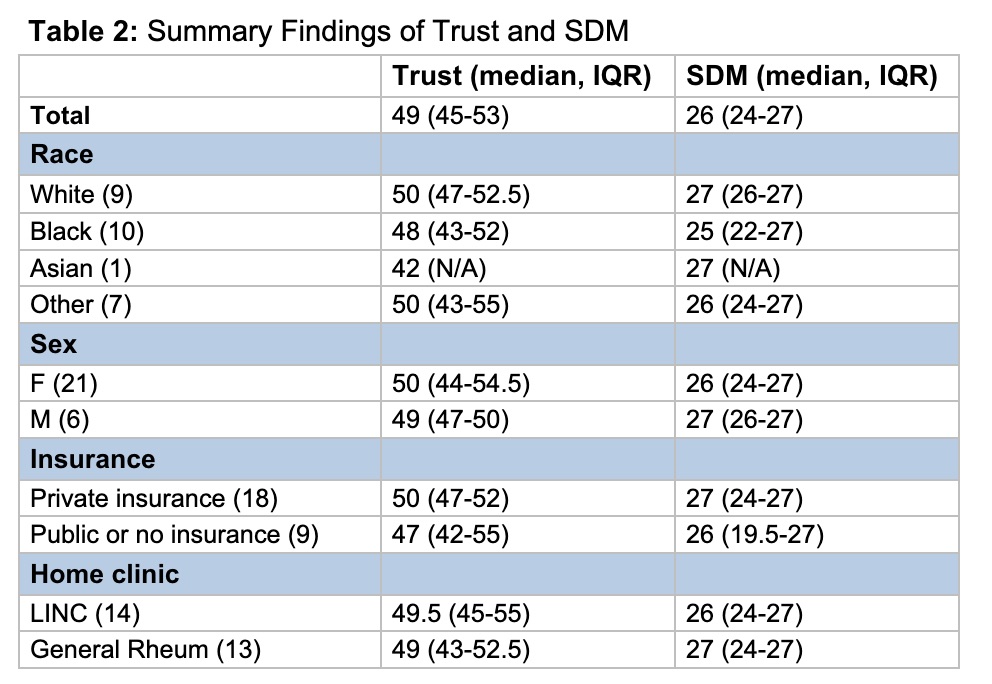This screenshot has width=992, height=684.
Task: Select the Black (10) row label
Action: [87, 231]
